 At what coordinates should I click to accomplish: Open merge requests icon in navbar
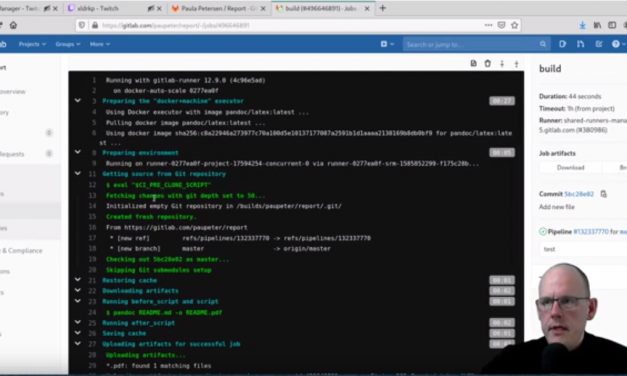(580, 44)
